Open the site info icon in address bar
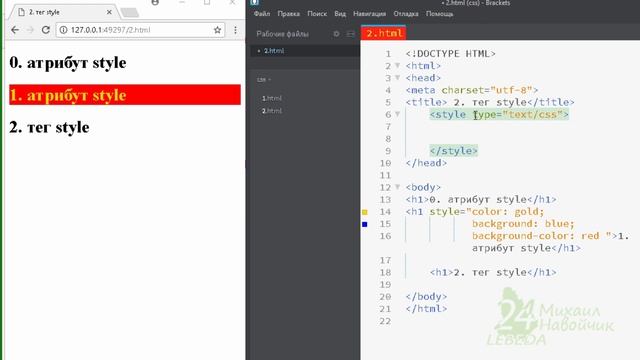The image size is (640, 360). [64, 30]
